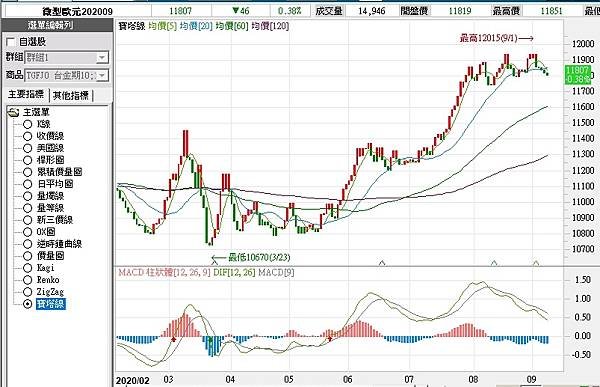Click the volume value 14,946

pos(372,11)
